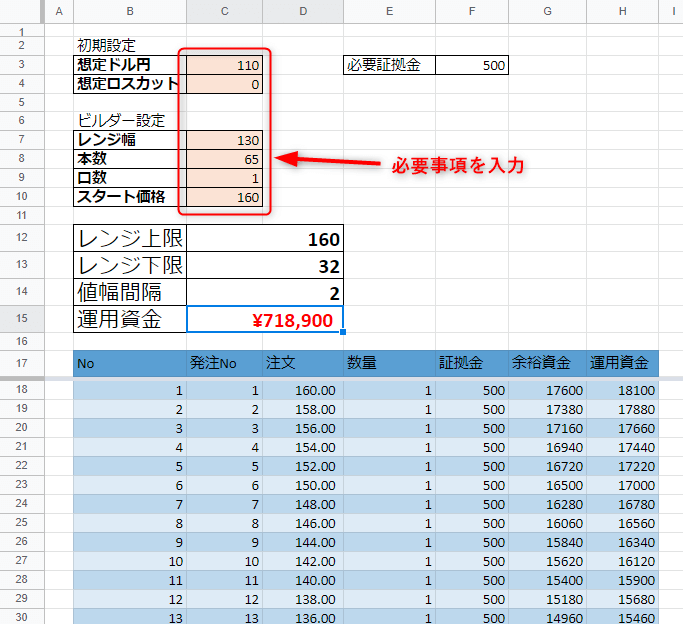Select the 余裕資金 cell 15400
The height and width of the screenshot is (624, 683).
[x=548, y=580]
